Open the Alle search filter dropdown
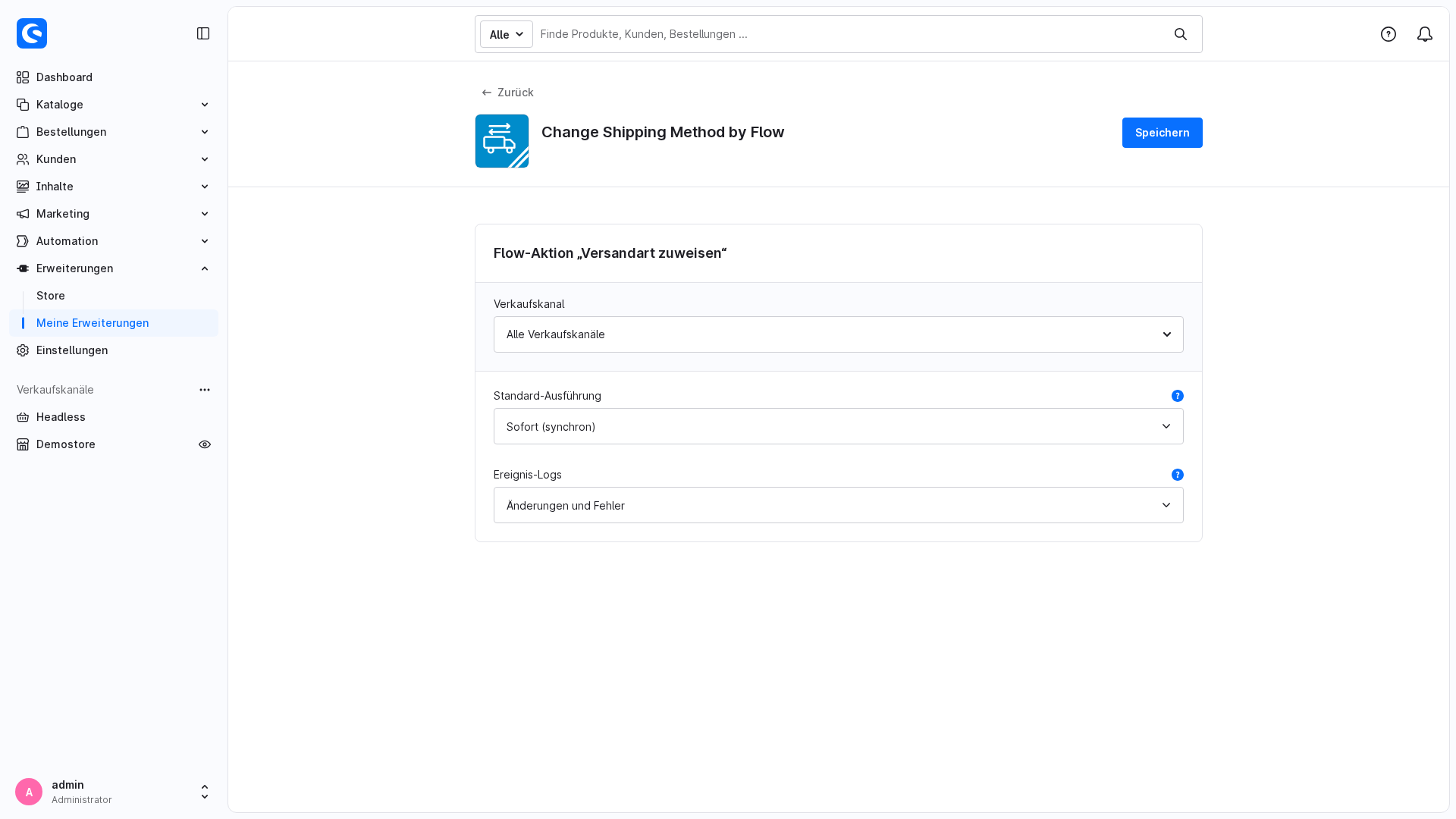1456x819 pixels. [507, 34]
